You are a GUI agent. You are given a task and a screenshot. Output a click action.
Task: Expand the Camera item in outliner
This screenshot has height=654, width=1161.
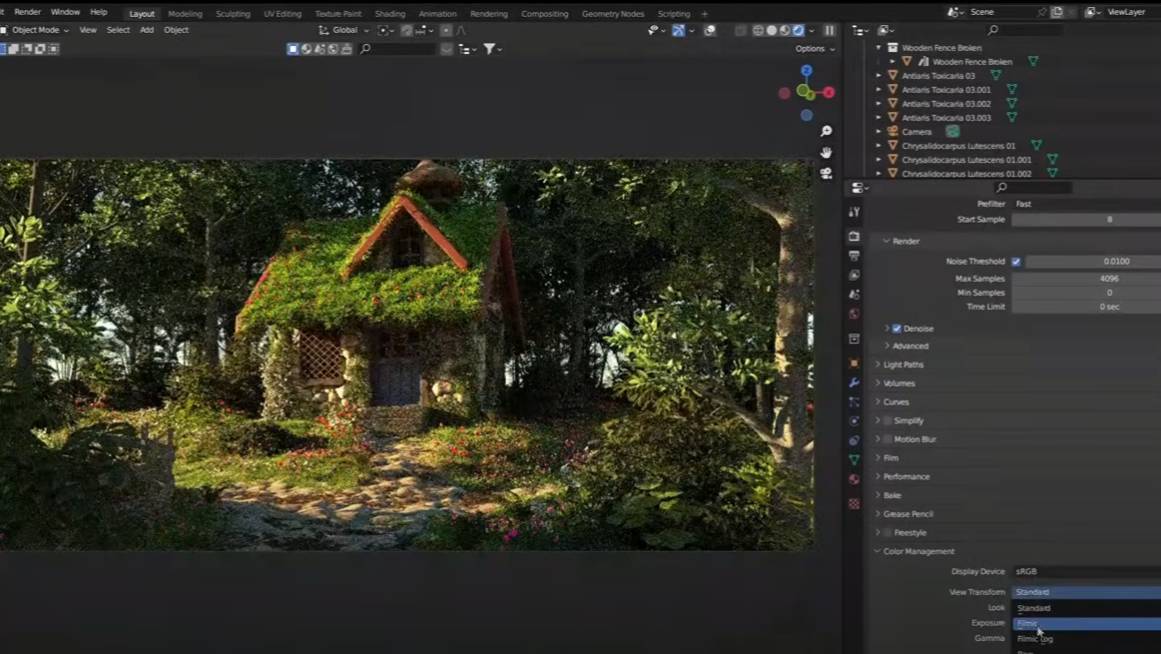coord(879,132)
